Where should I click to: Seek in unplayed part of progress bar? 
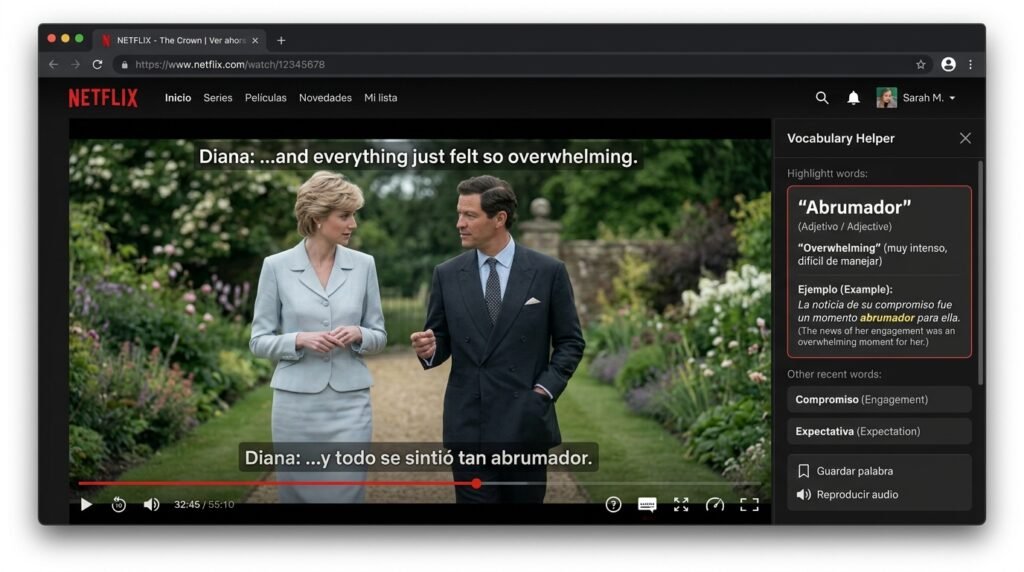click(x=620, y=483)
